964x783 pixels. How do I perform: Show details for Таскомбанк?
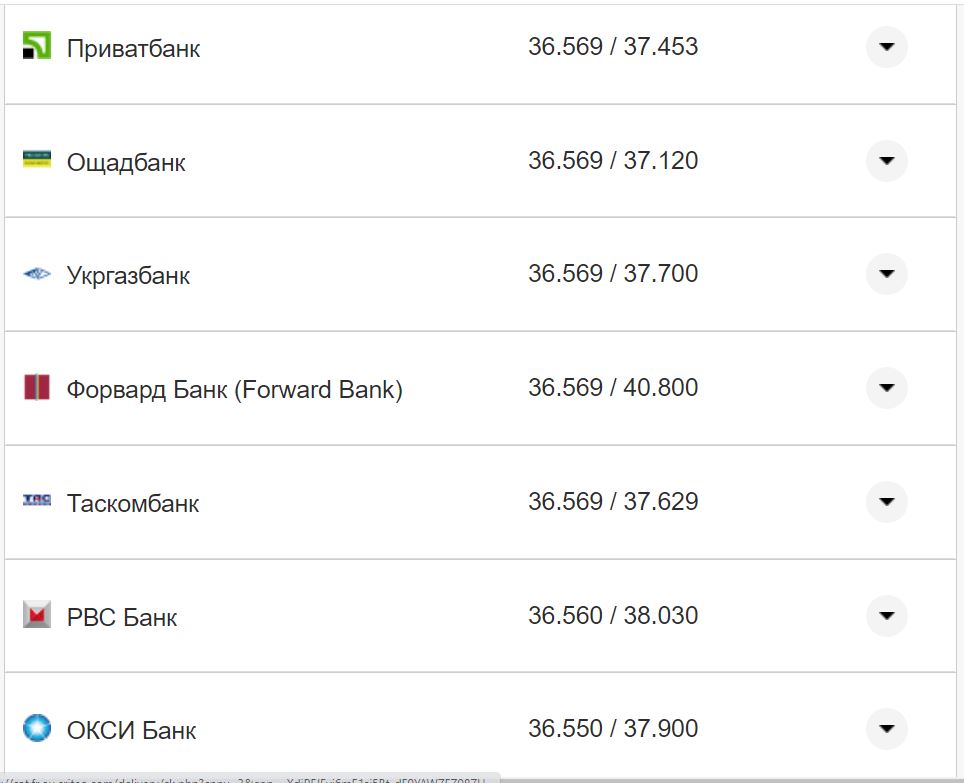[x=886, y=502]
